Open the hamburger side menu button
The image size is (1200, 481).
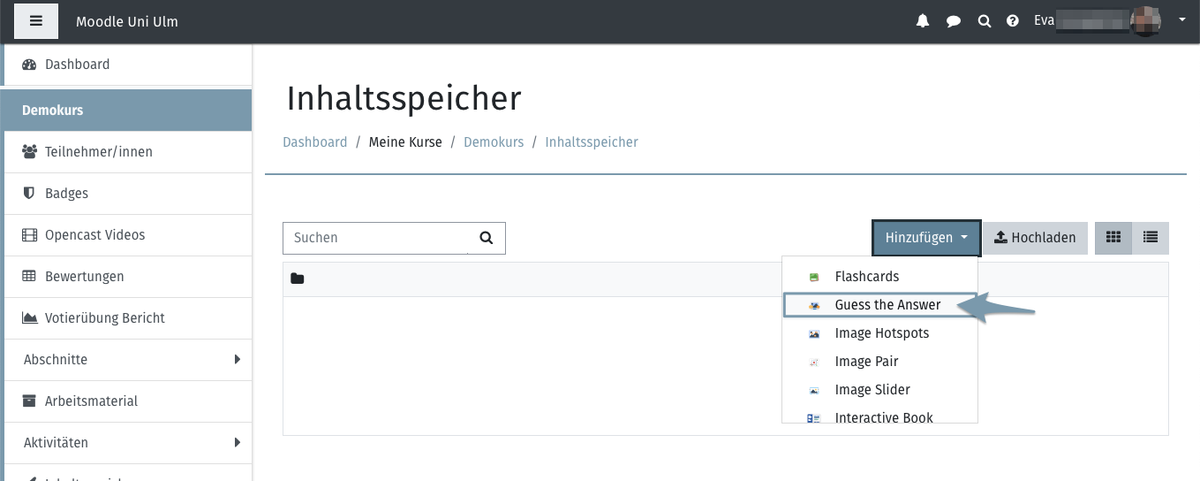[x=36, y=21]
